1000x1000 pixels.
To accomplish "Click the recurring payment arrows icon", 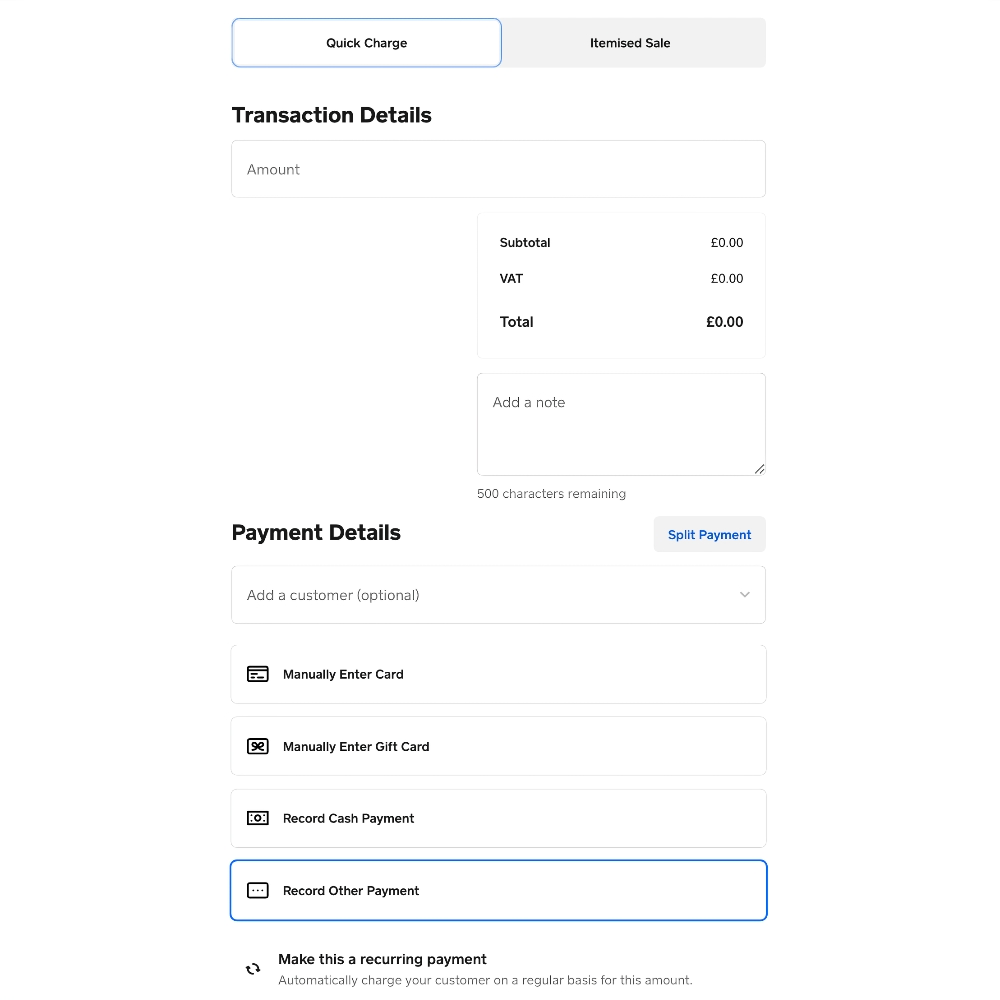I will pos(253,969).
